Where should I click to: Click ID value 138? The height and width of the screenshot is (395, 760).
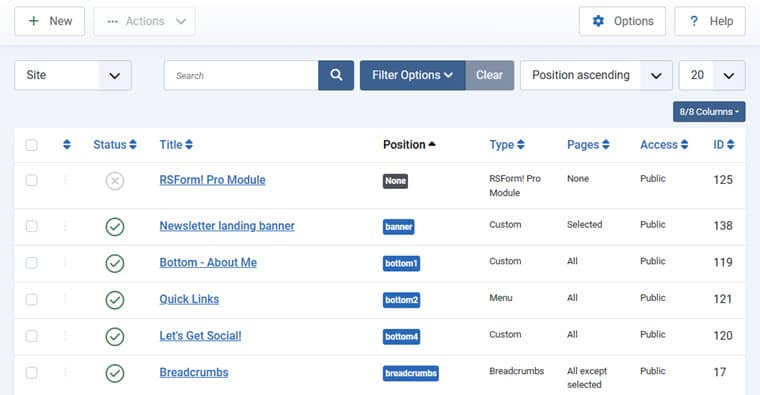723,225
